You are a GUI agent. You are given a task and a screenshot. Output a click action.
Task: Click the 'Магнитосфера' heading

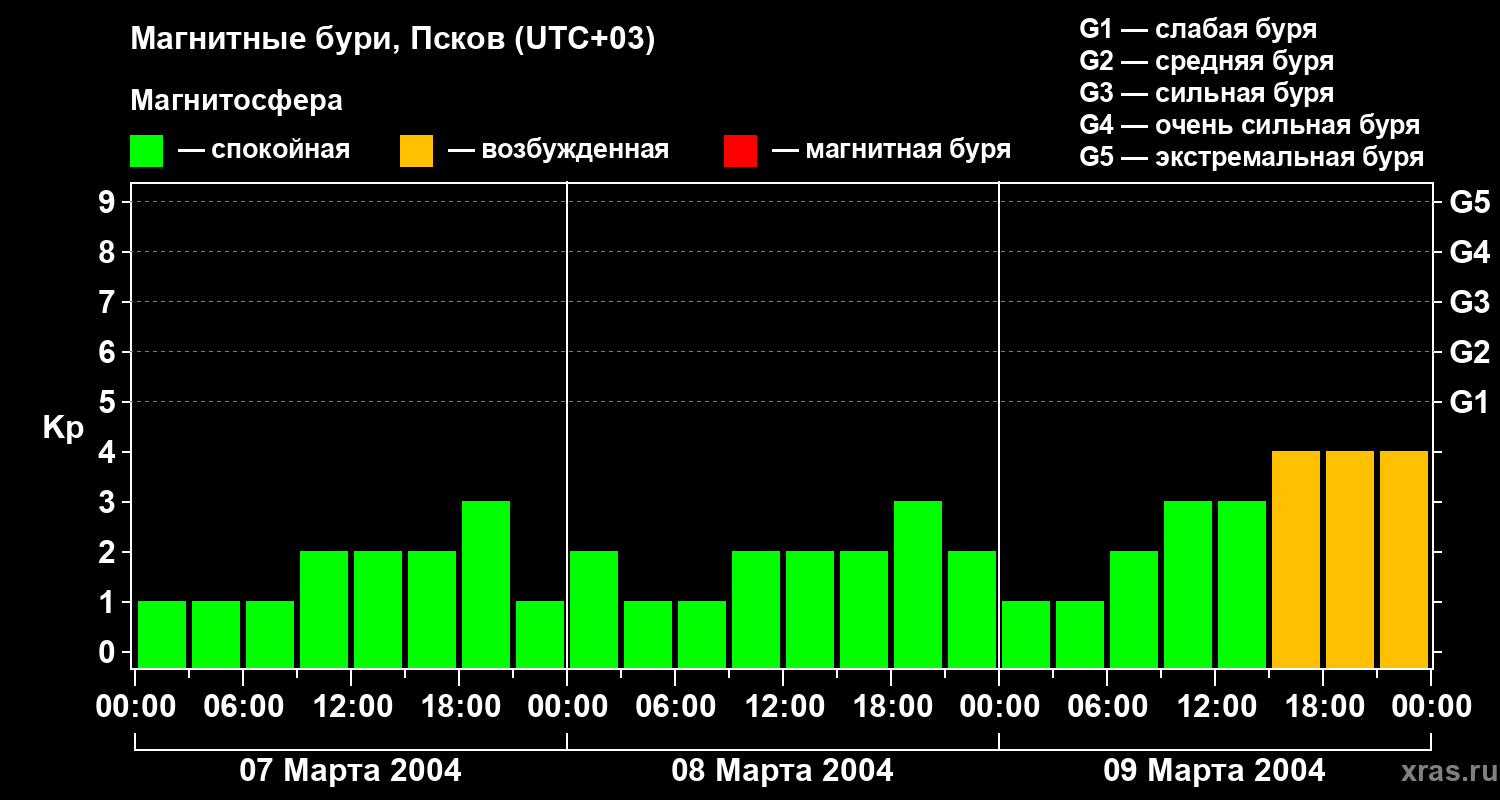pyautogui.click(x=237, y=101)
